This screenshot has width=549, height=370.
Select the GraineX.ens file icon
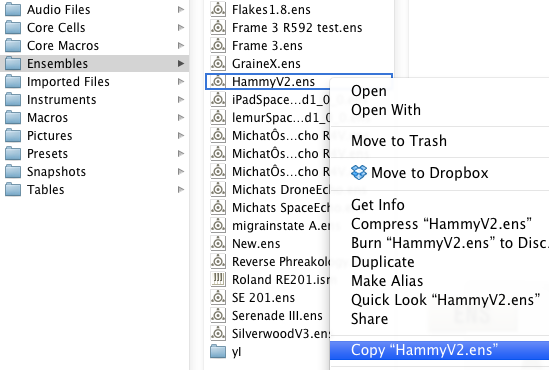click(218, 63)
